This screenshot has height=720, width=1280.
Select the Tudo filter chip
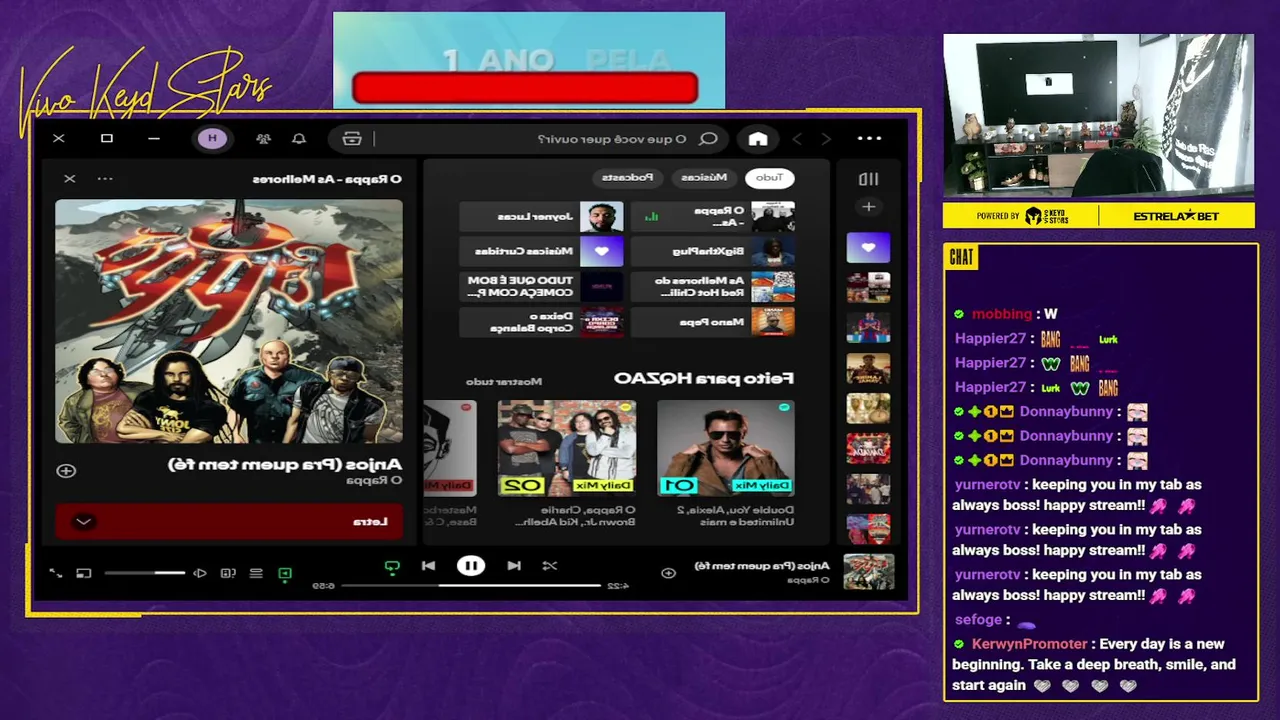pyautogui.click(x=769, y=178)
